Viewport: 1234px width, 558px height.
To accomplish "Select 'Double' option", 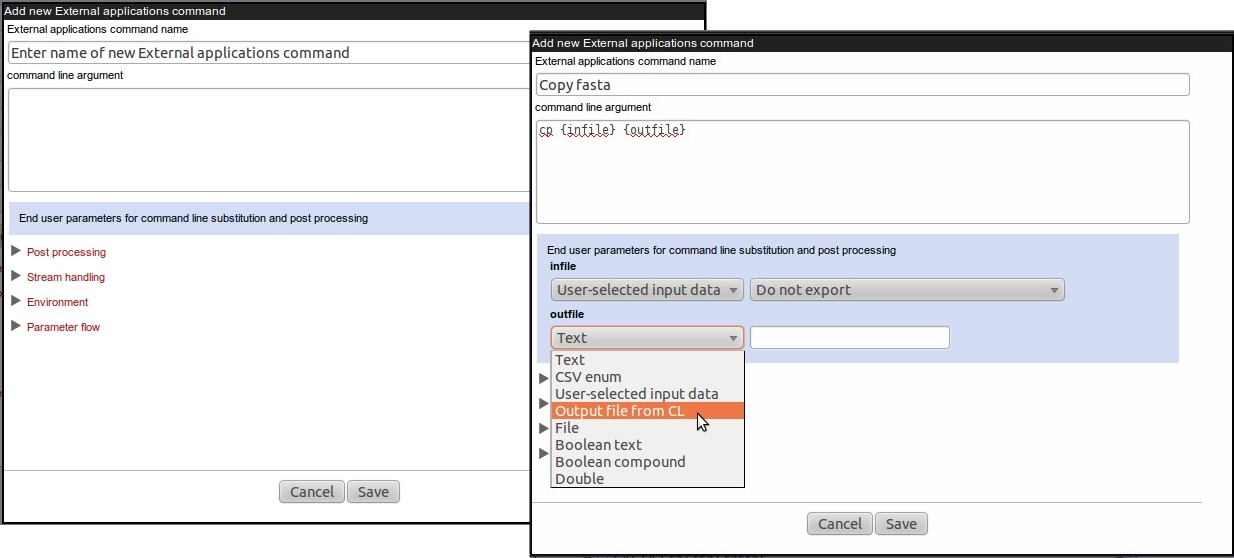I will (x=647, y=479).
